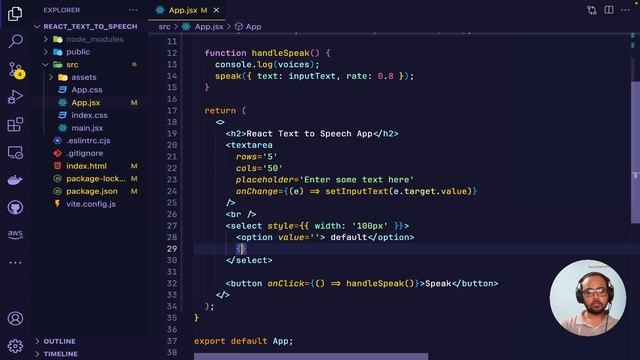Screen dimensions: 640x360
Task: Click the EXPLORER panel title
Action: click(x=62, y=10)
